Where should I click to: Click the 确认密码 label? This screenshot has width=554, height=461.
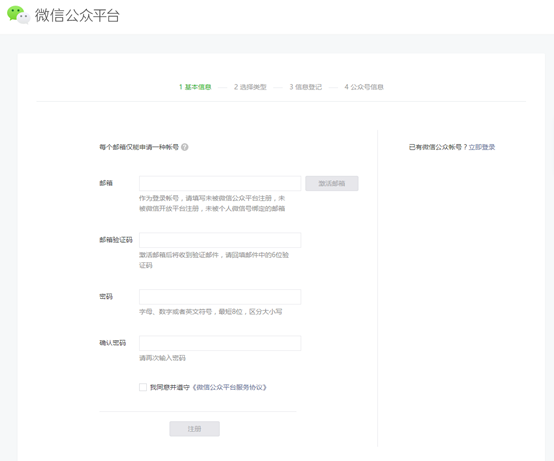(112, 343)
